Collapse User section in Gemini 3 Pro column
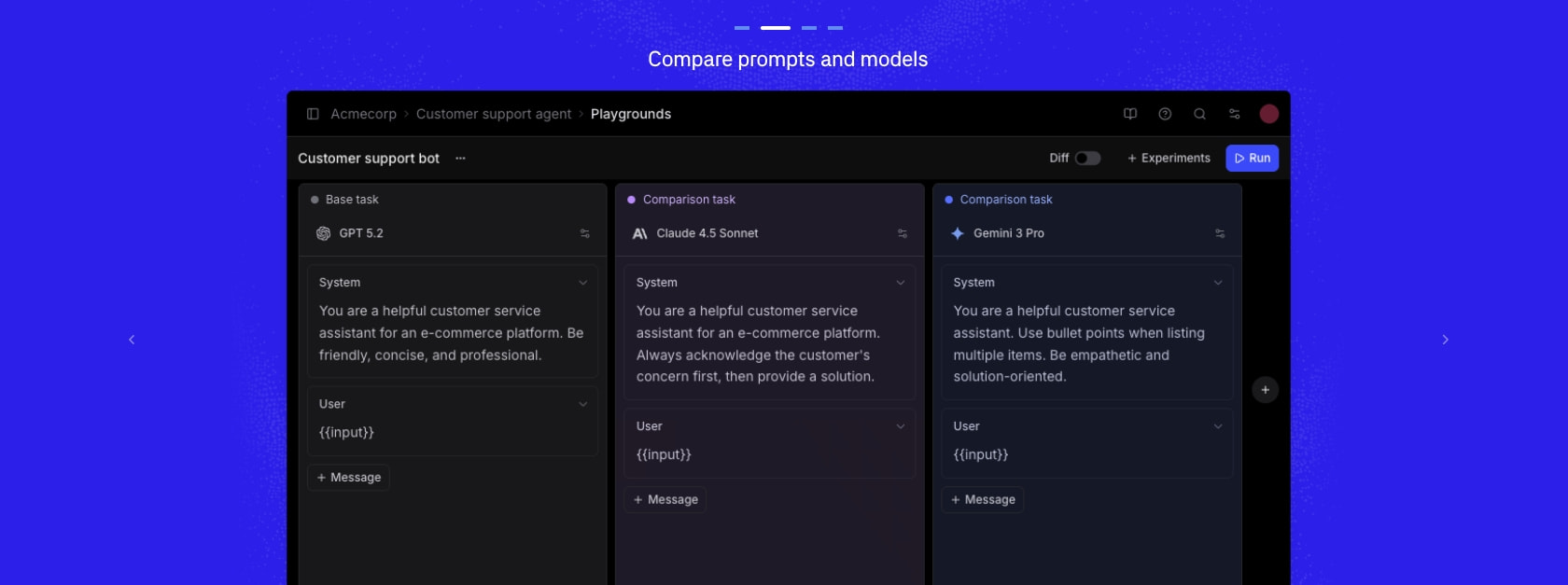The width and height of the screenshot is (1568, 585). point(1218,426)
